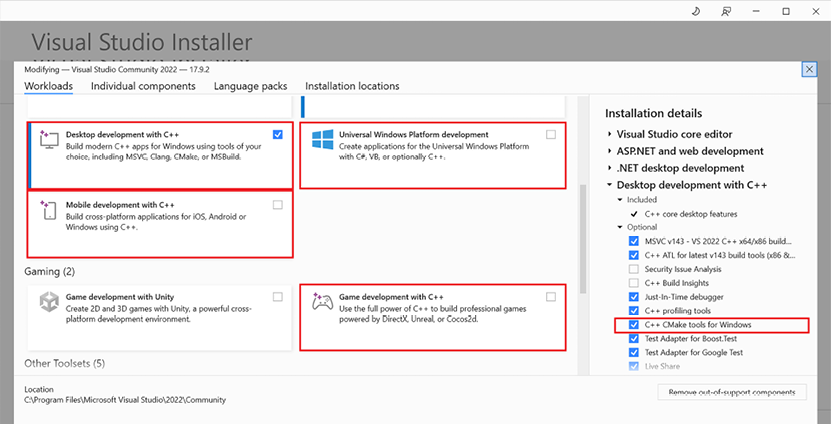Click the Other Toolsets (5) heading
831x424 pixels.
[x=65, y=364]
